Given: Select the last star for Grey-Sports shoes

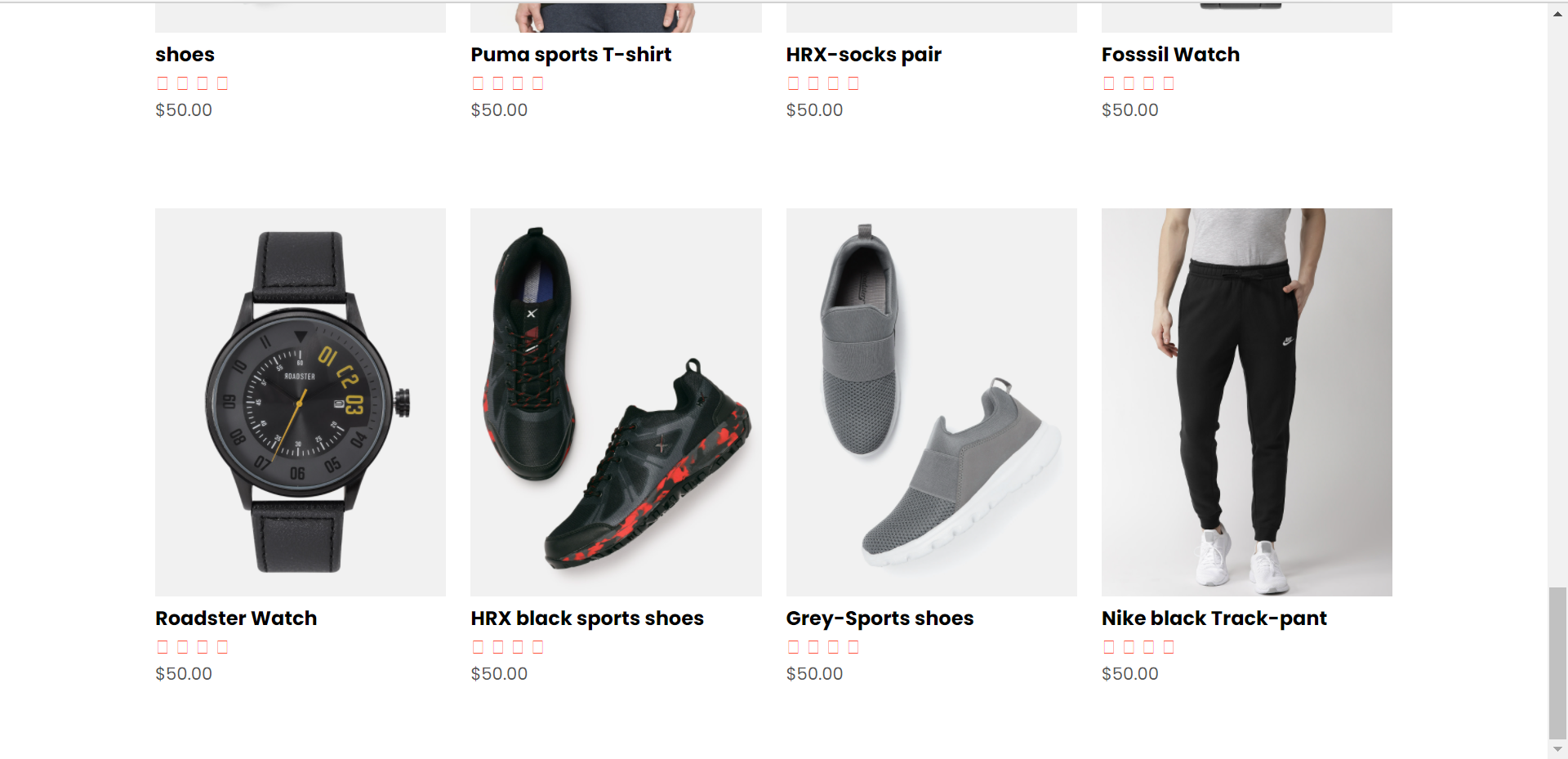Looking at the screenshot, I should coord(854,646).
